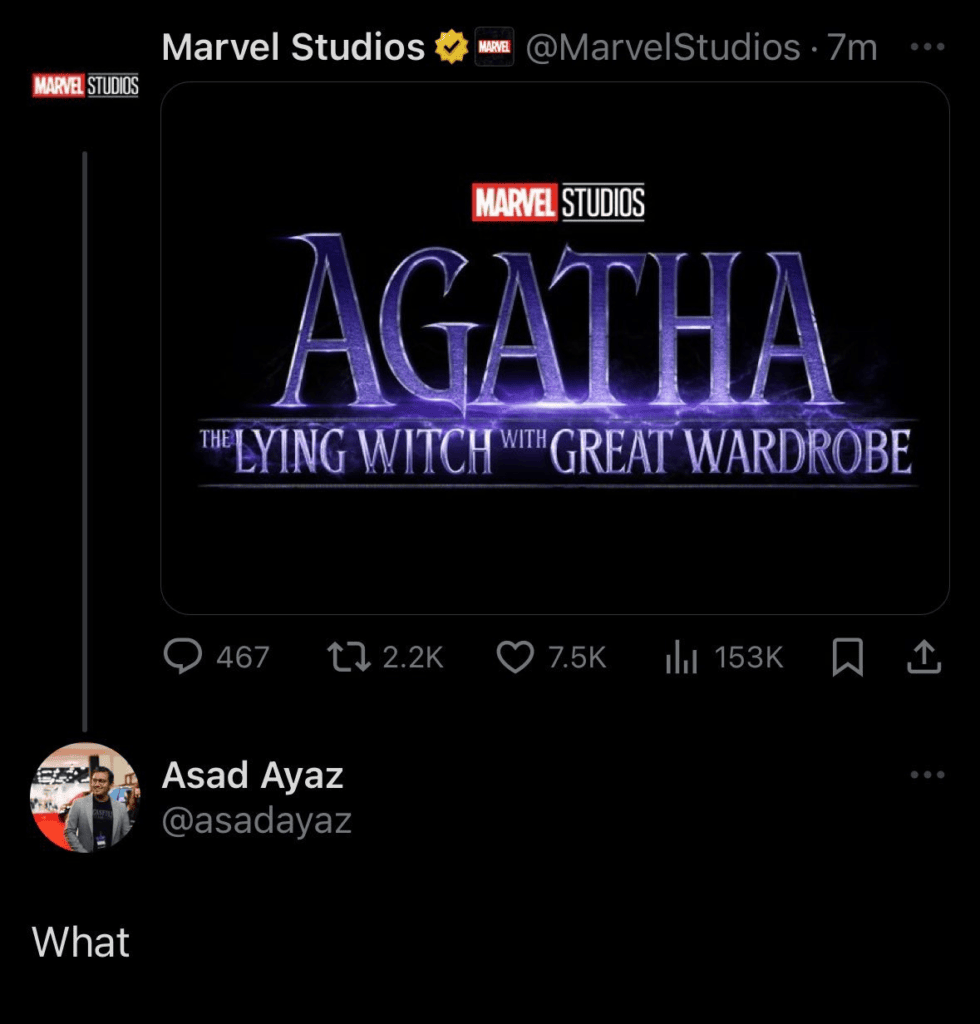Open the Marvel Studios profile avatar
Image resolution: width=980 pixels, height=1024 pixels.
point(85,86)
